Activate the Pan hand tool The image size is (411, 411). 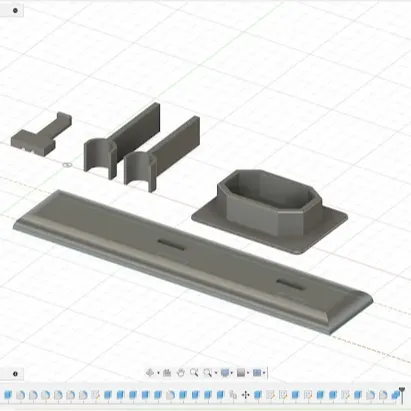pyautogui.click(x=181, y=373)
